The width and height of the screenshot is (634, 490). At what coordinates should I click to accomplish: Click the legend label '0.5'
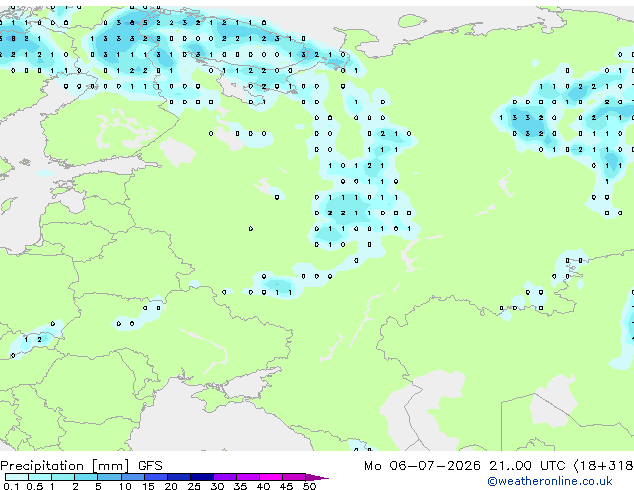34,486
